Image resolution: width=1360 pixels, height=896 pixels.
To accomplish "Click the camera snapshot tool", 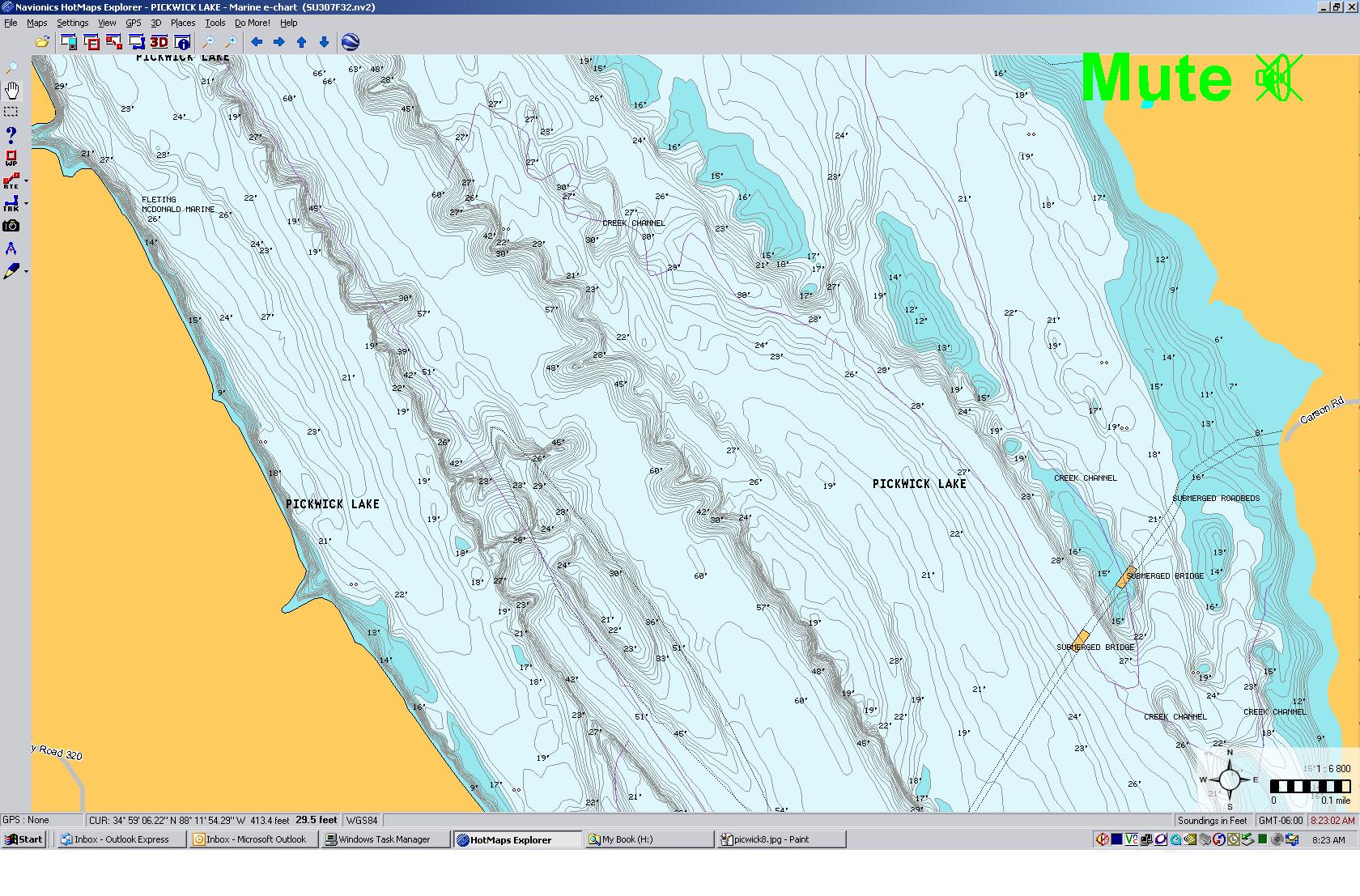I will pos(11,227).
